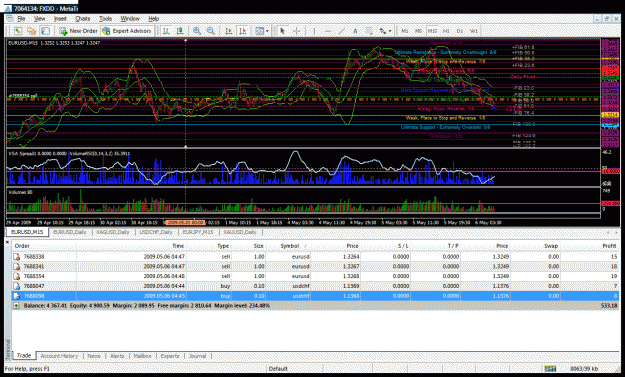Open the File menu
This screenshot has width=625, height=377.
pos(21,18)
